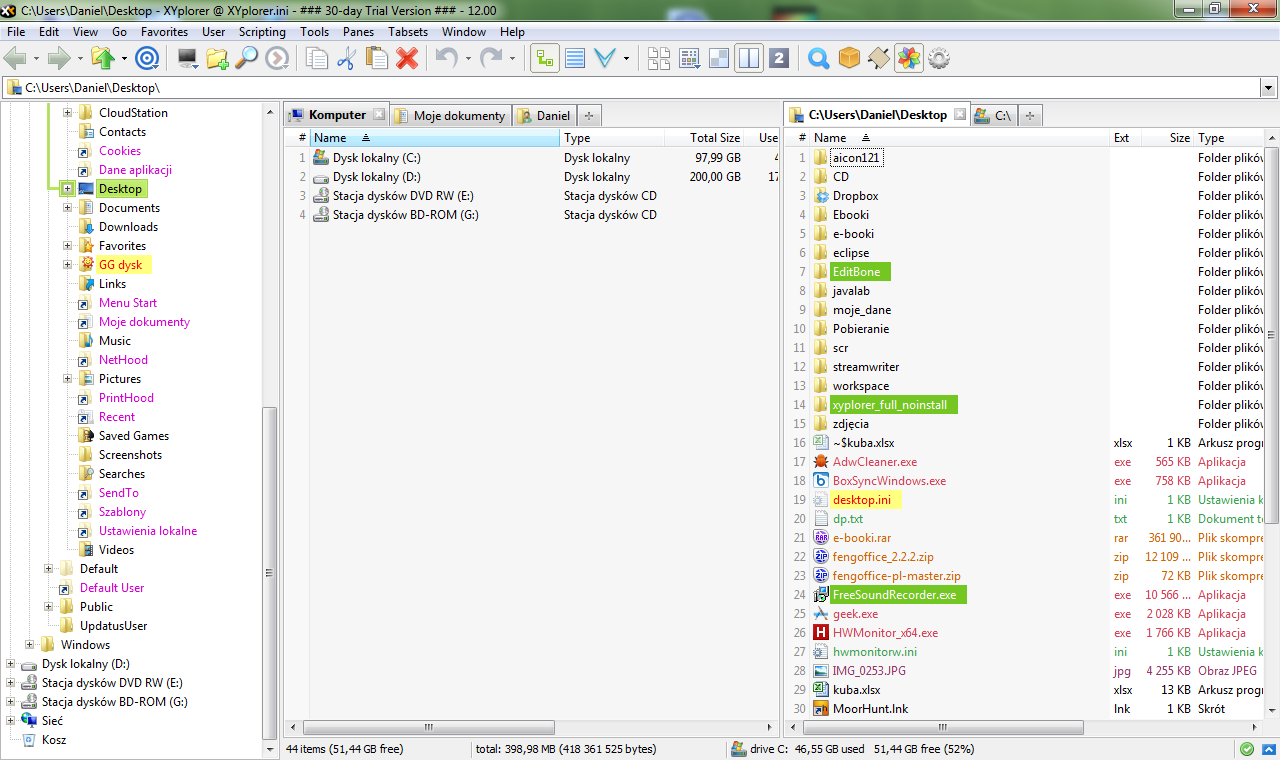
Task: Expand the Documents tree node
Action: coord(67,208)
